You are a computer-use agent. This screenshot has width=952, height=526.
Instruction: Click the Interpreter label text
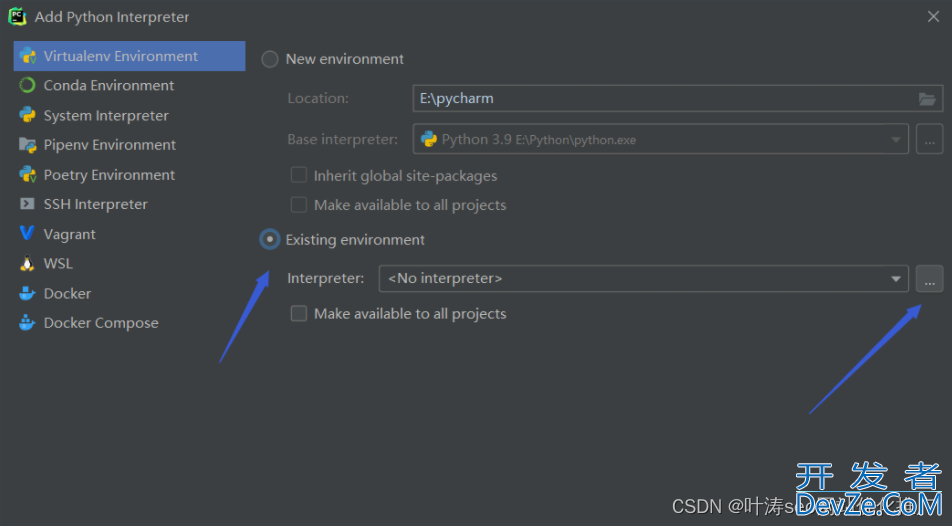point(325,278)
